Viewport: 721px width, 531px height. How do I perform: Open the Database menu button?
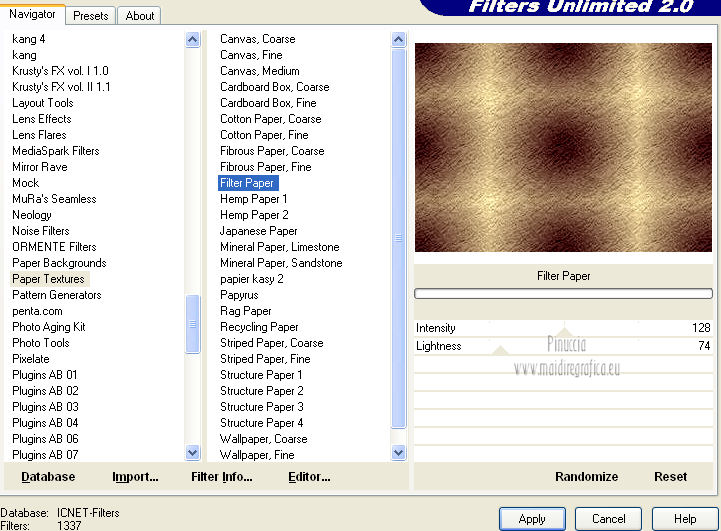(48, 477)
